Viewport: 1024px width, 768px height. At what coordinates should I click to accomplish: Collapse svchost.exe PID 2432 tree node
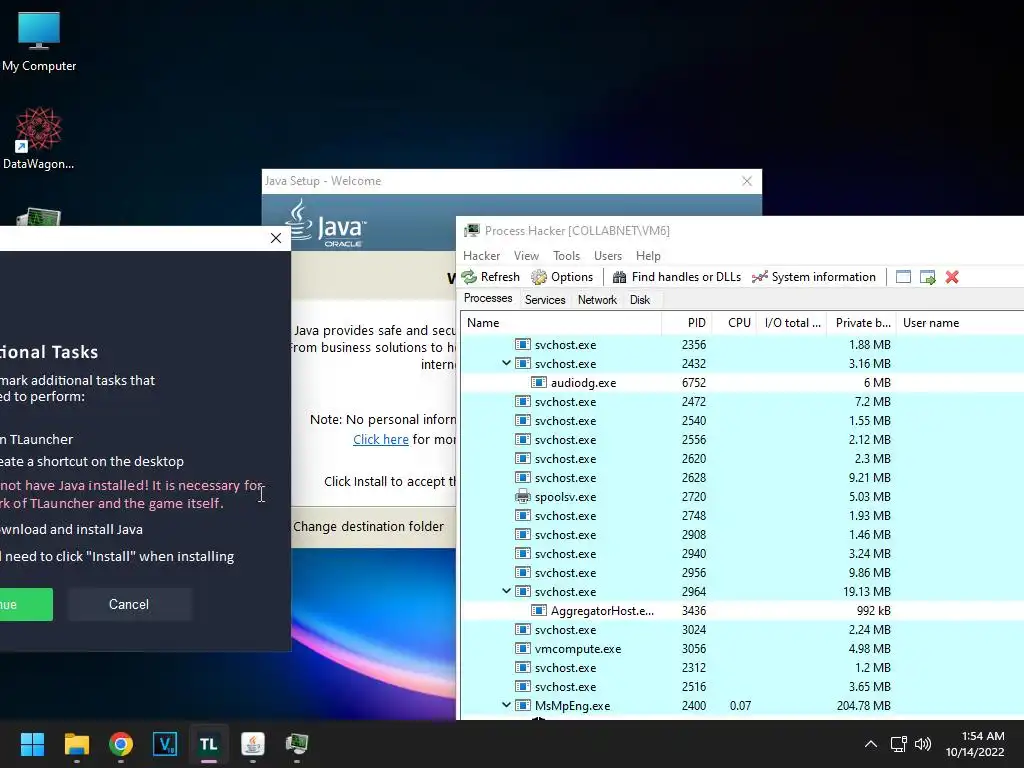click(x=506, y=363)
